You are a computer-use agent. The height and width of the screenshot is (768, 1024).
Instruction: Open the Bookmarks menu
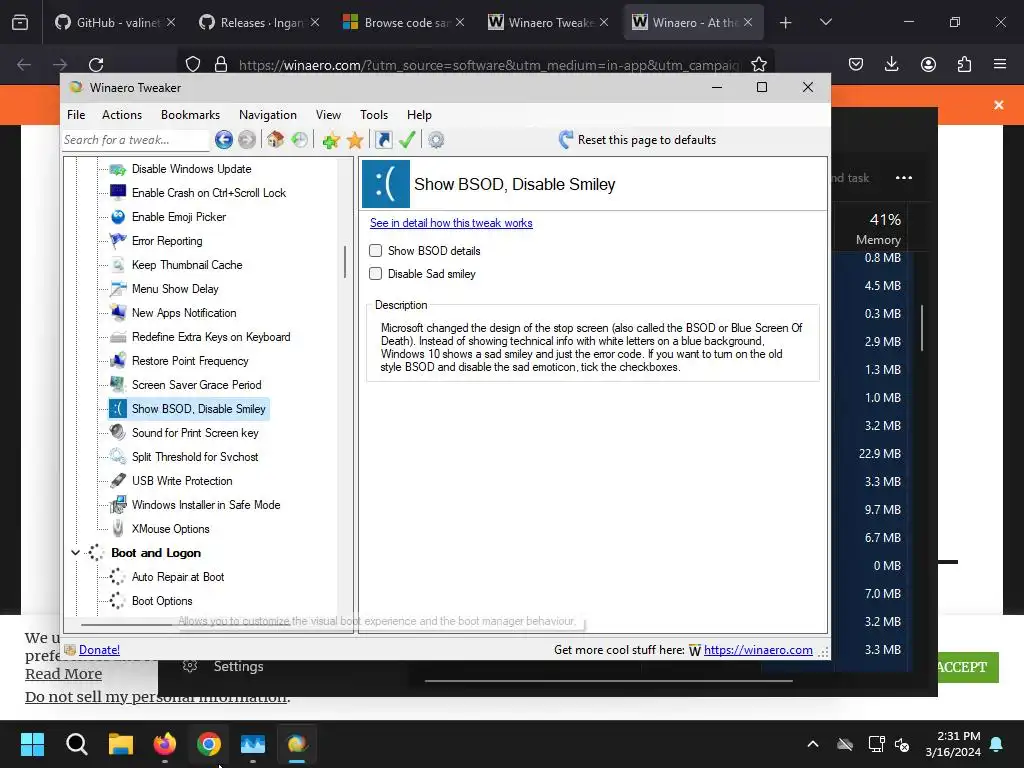coord(190,115)
